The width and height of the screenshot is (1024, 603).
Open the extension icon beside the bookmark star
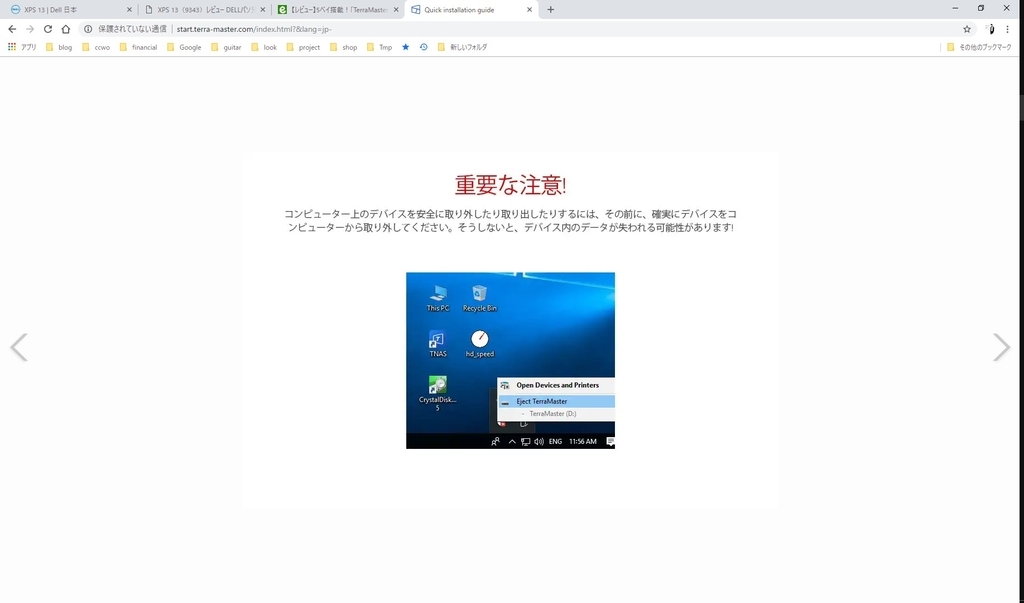pos(991,29)
